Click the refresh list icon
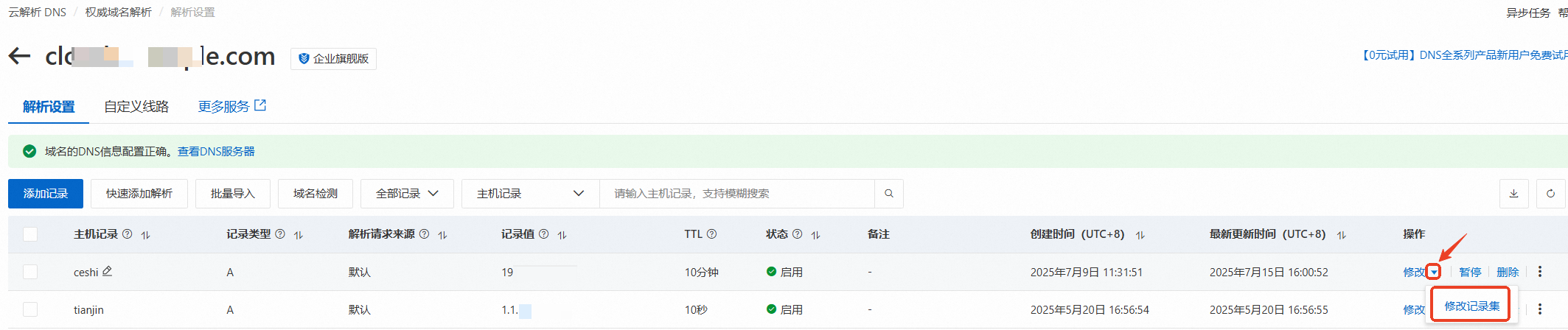 [1550, 194]
